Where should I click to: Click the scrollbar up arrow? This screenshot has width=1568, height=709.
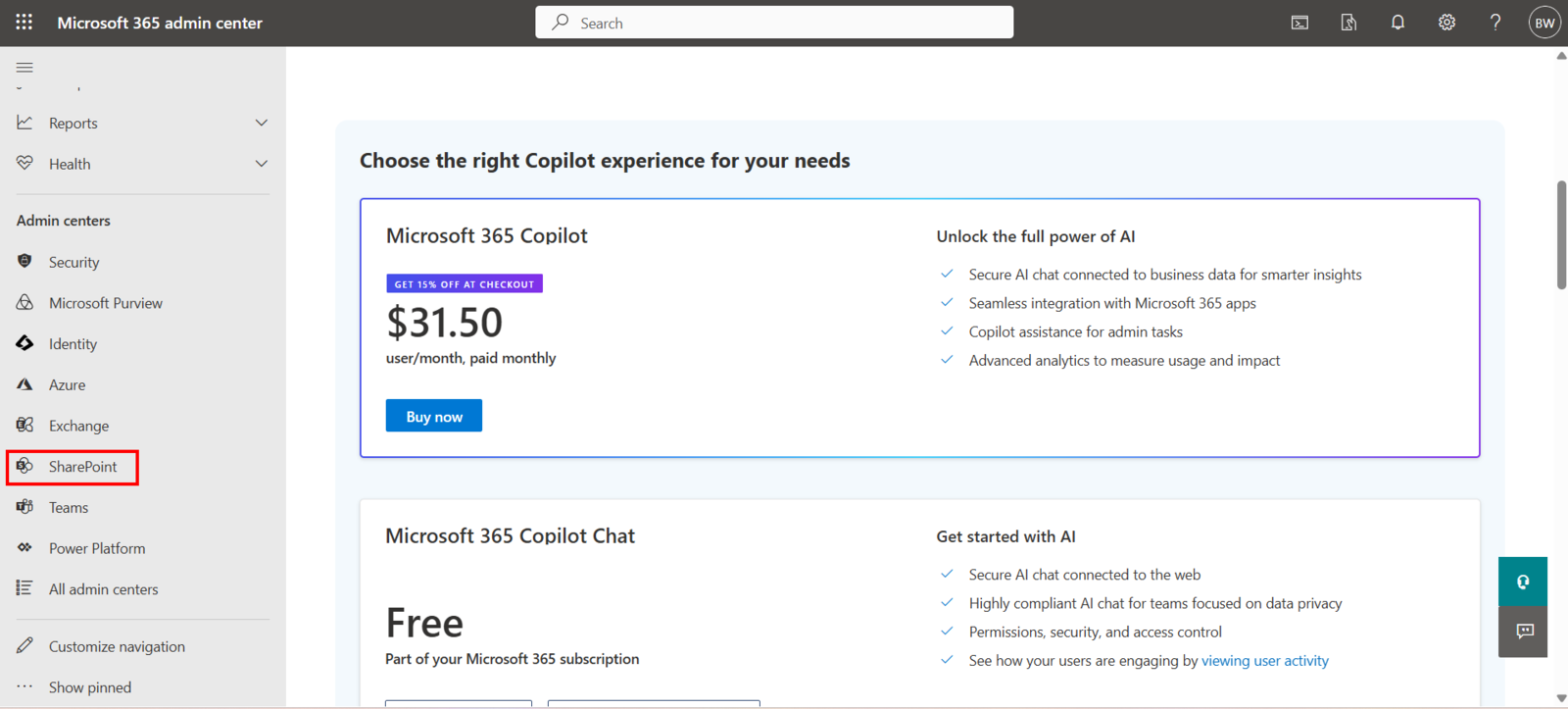pyautogui.click(x=1561, y=56)
